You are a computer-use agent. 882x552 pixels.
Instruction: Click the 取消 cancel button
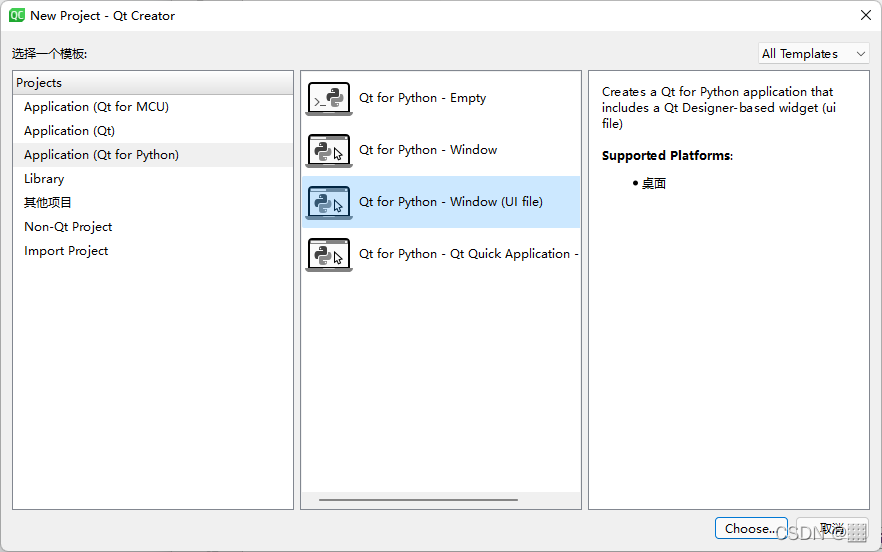click(x=832, y=528)
